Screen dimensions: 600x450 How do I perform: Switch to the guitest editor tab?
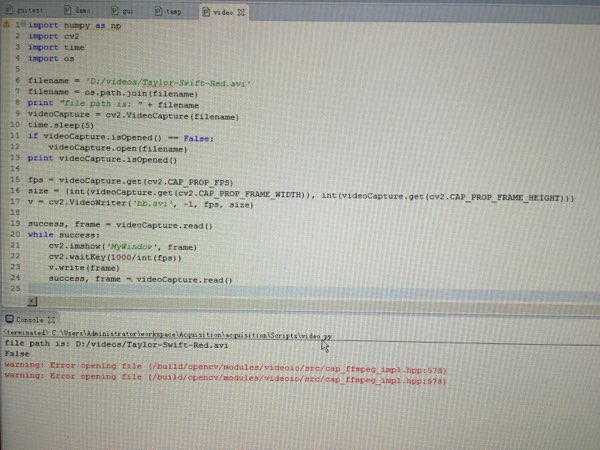(25, 10)
